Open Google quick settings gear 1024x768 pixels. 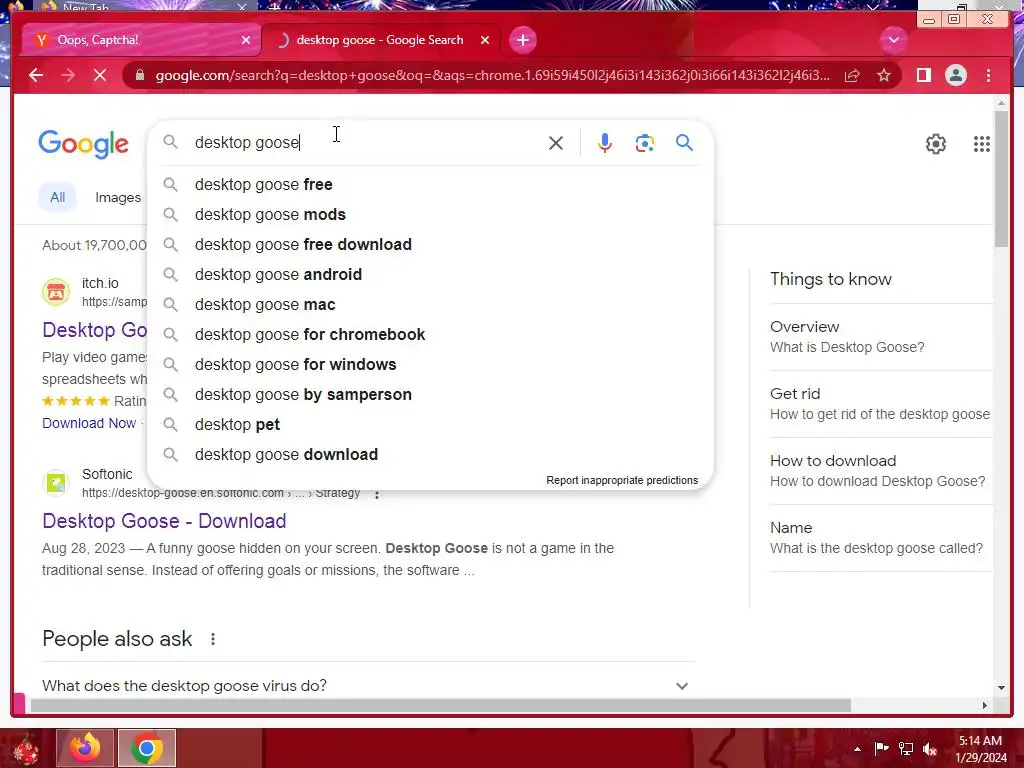coord(936,144)
